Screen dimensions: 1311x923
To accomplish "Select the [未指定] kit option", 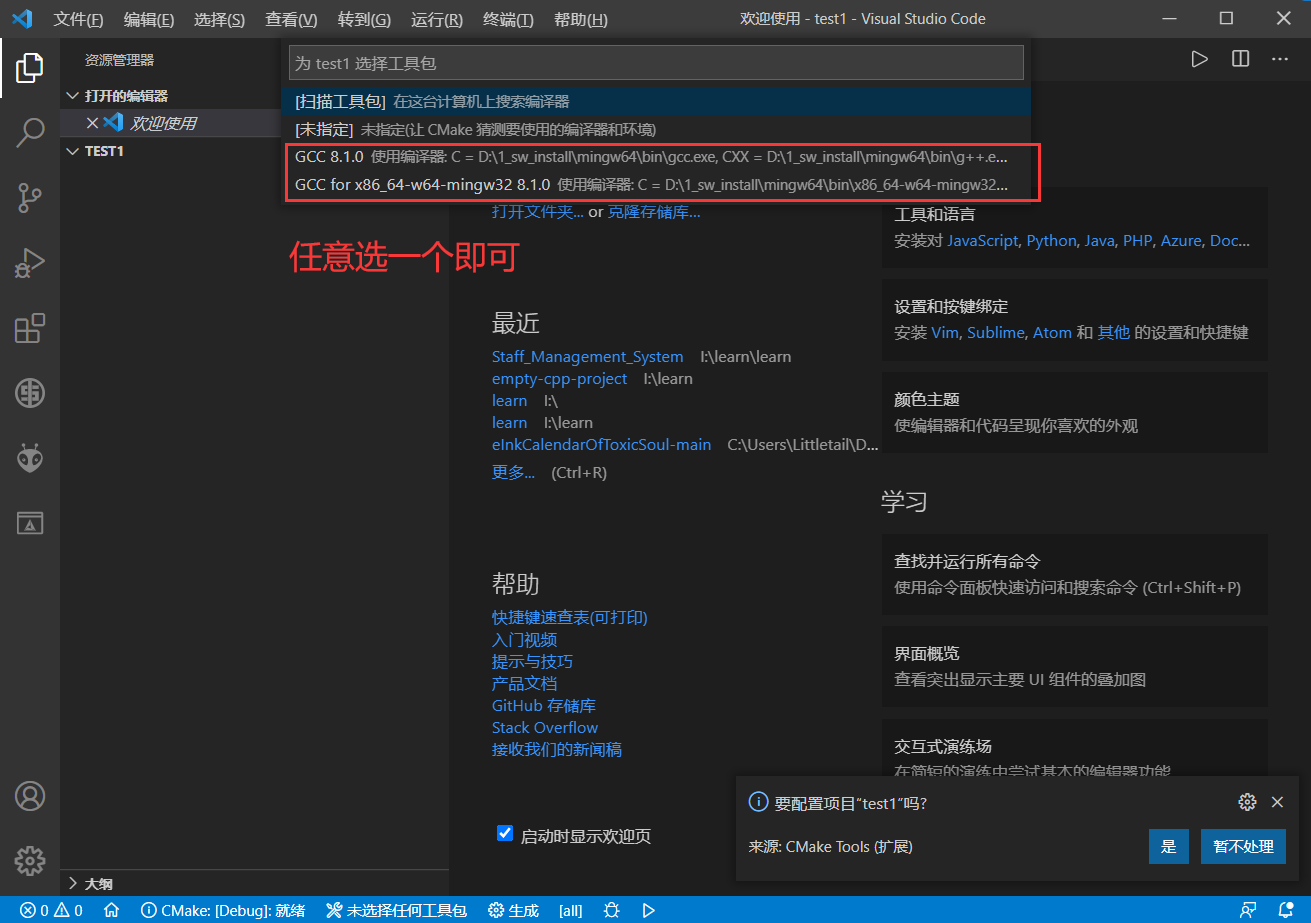I will point(657,129).
